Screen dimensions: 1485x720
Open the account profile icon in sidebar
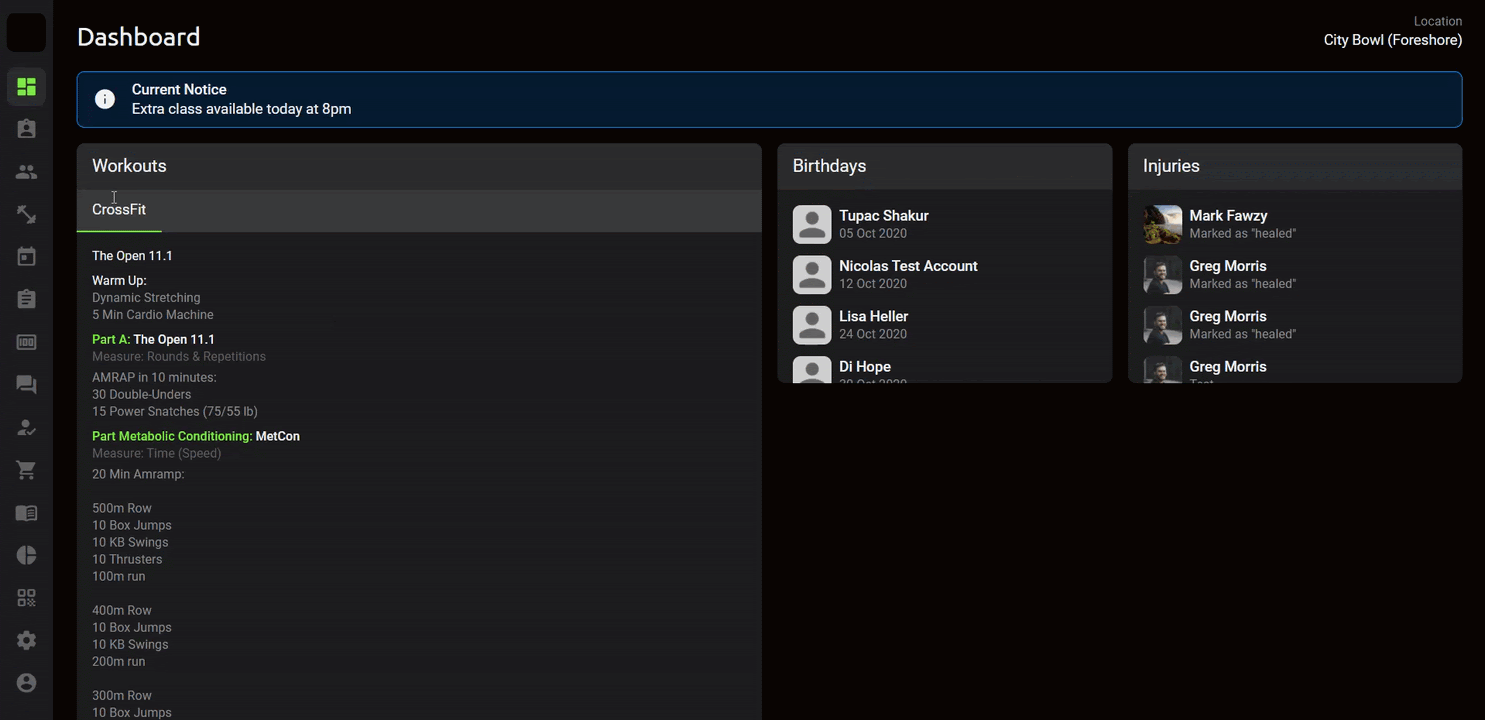tap(26, 683)
